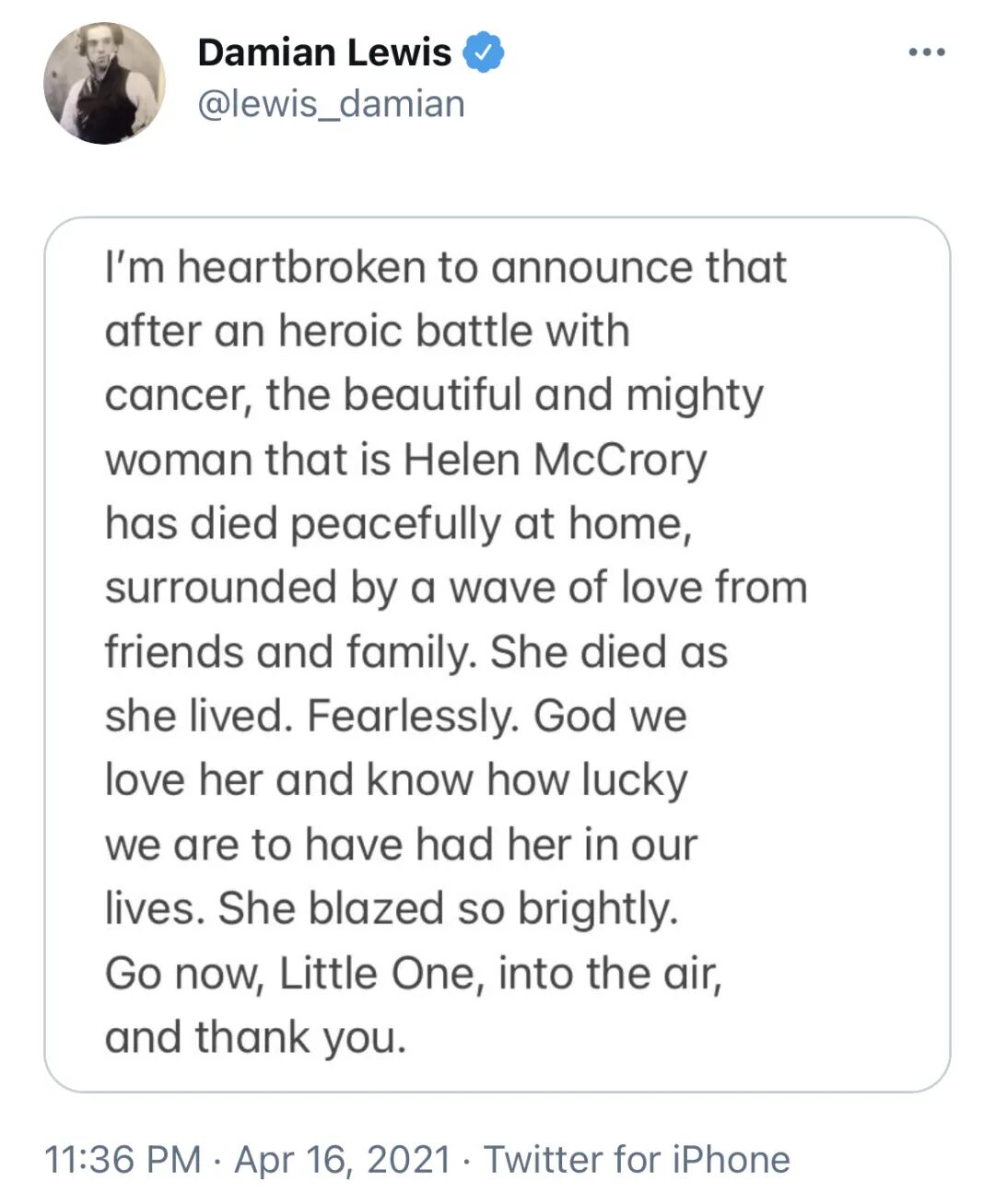Click the text "after an heroic battle with"
The image size is (995, 1204).
coord(367,331)
